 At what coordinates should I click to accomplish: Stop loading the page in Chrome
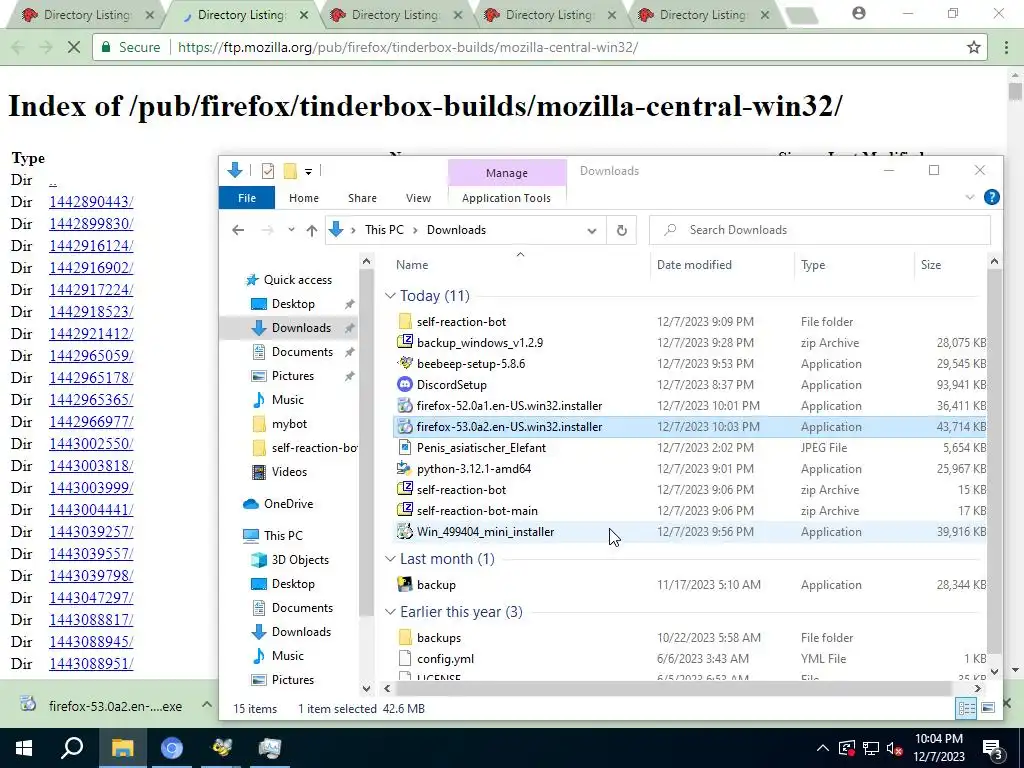pyautogui.click(x=74, y=47)
